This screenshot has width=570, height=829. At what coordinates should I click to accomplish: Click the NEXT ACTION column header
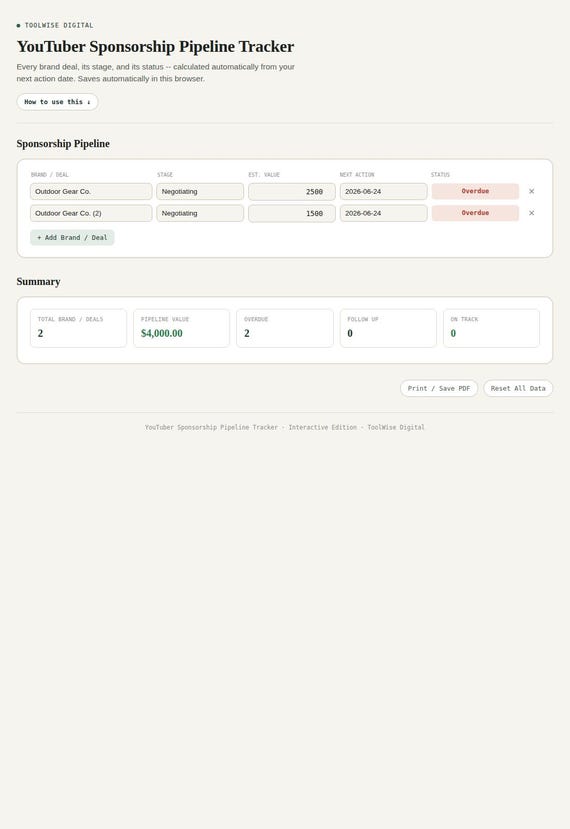(357, 174)
